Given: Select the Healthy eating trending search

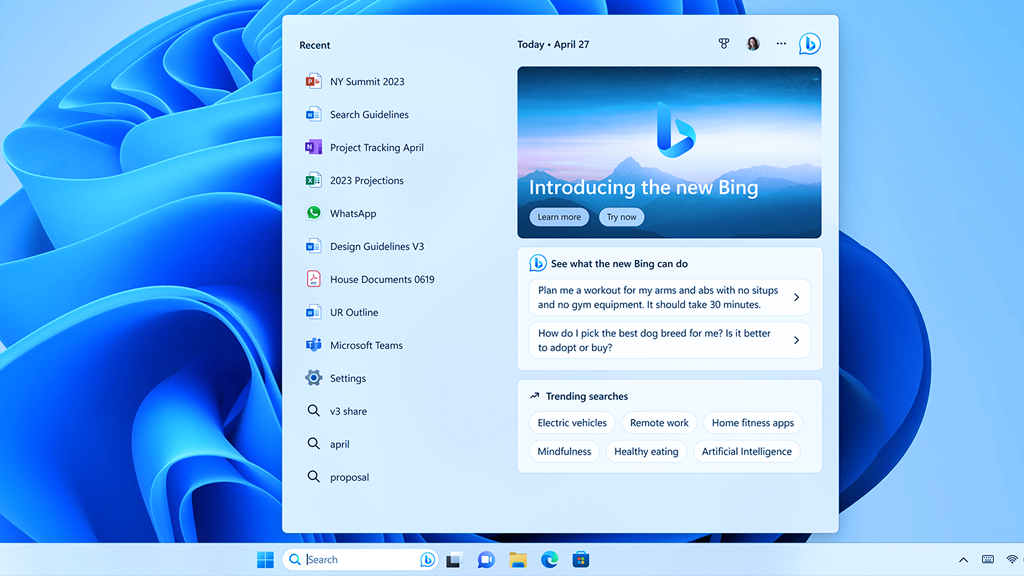Looking at the screenshot, I should click(646, 451).
